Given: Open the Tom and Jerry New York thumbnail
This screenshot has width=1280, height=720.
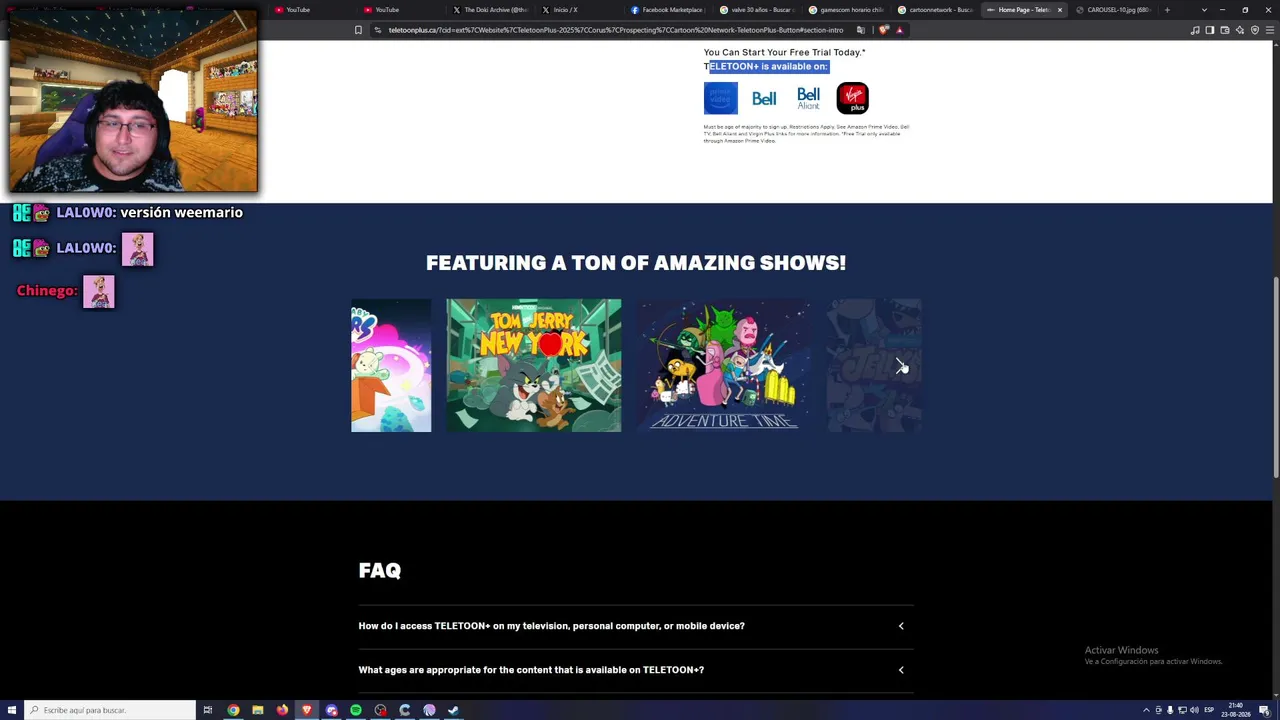Looking at the screenshot, I should [x=533, y=366].
